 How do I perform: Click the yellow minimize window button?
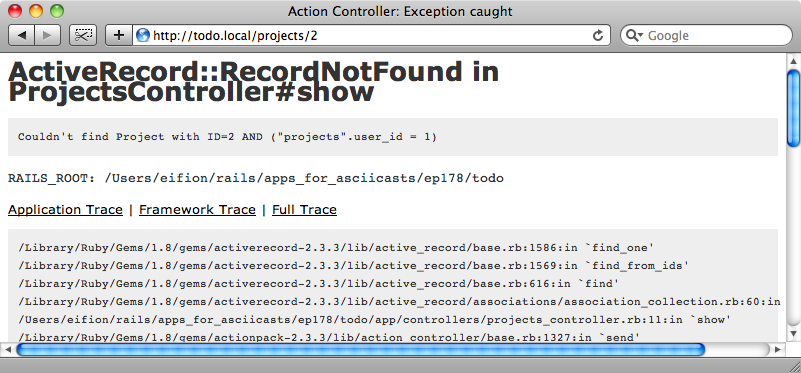[x=36, y=11]
